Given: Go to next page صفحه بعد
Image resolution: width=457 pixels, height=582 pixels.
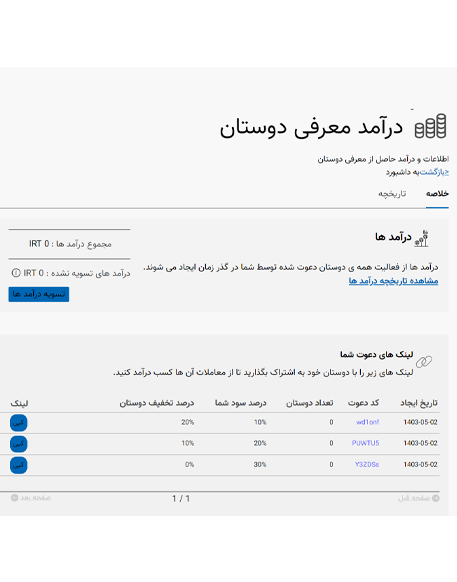Looking at the screenshot, I should [x=31, y=498].
